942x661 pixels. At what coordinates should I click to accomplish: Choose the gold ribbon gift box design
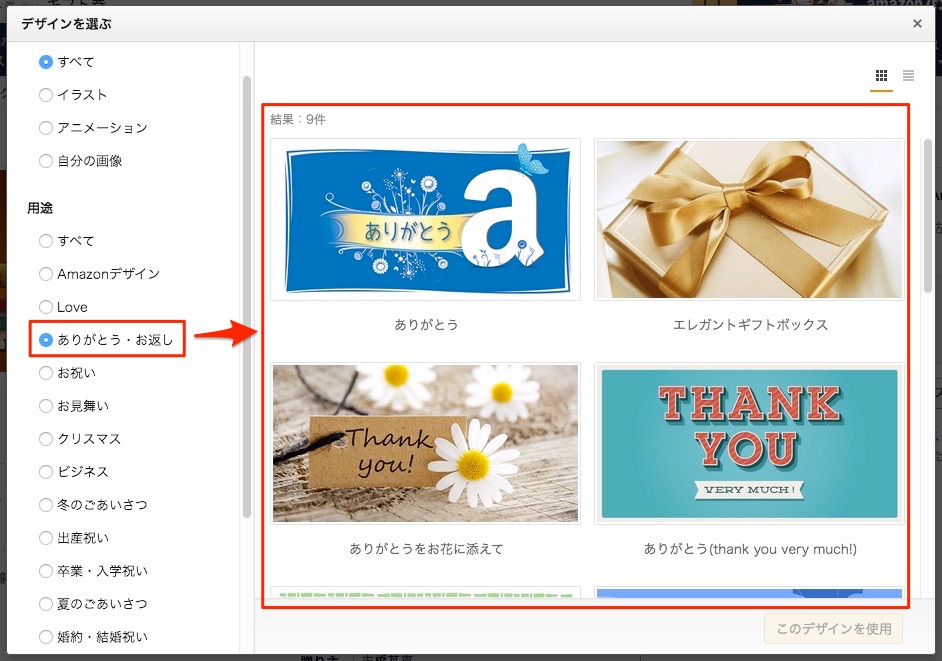coord(749,219)
